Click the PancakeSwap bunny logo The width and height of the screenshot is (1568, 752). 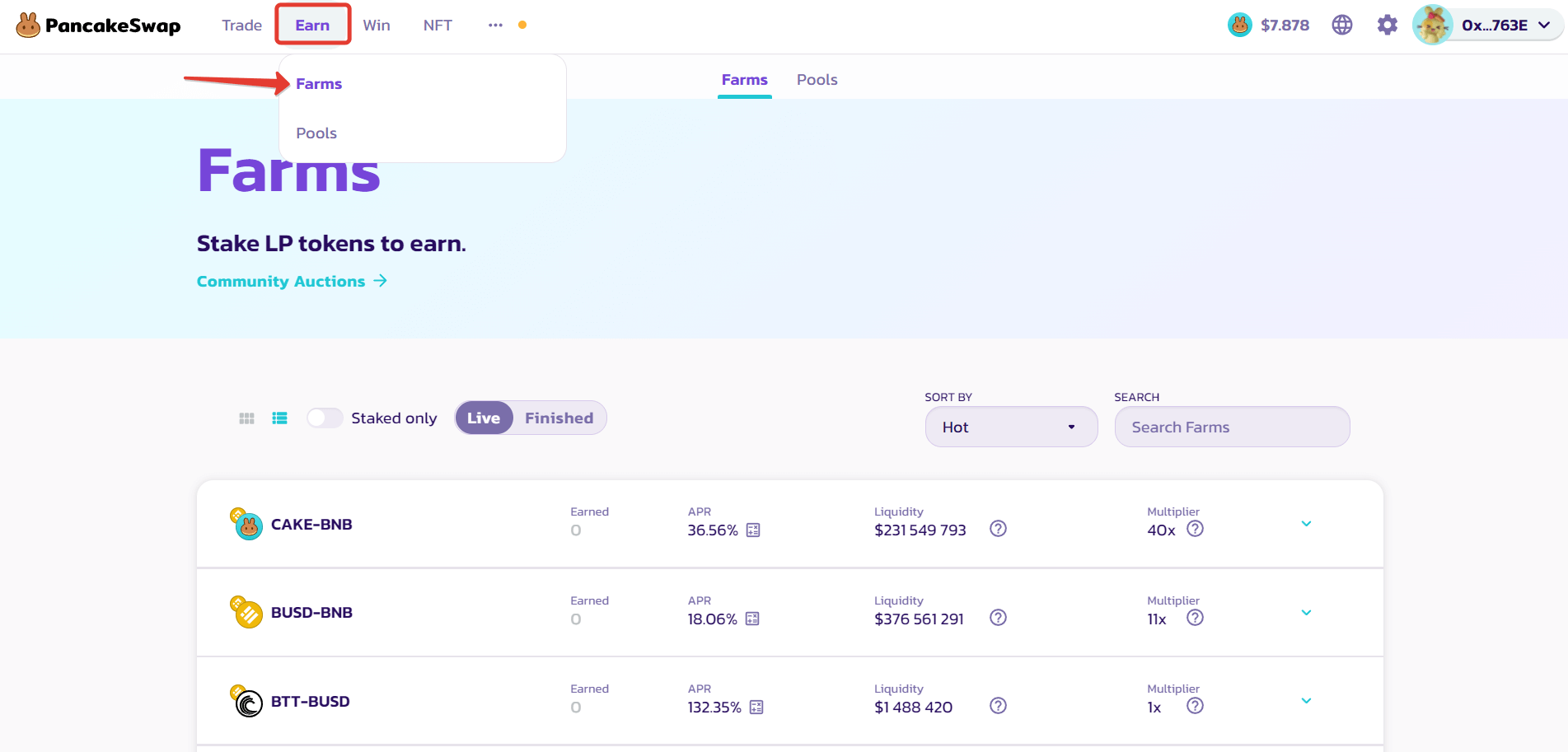pyautogui.click(x=28, y=26)
